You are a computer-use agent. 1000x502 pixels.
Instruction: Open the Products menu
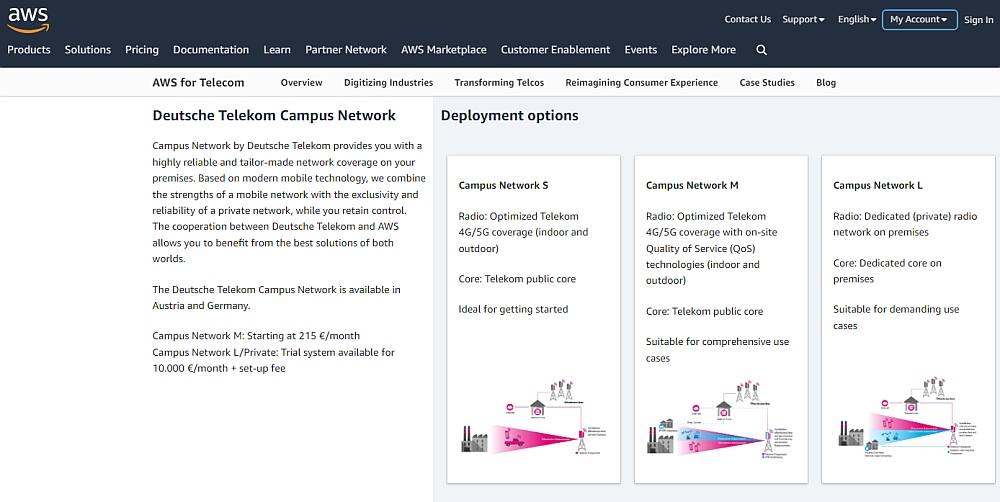(x=29, y=50)
